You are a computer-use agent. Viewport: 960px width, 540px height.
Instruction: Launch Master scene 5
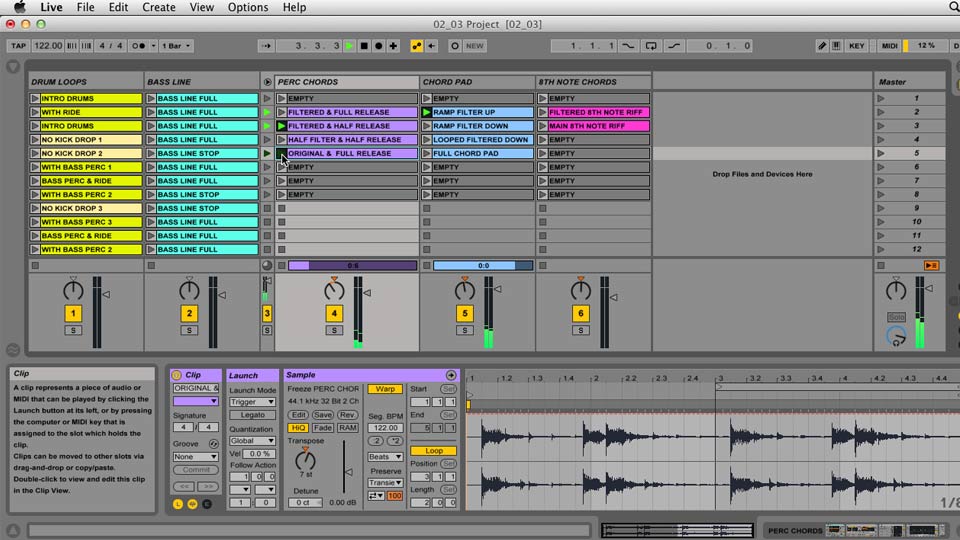click(x=881, y=154)
